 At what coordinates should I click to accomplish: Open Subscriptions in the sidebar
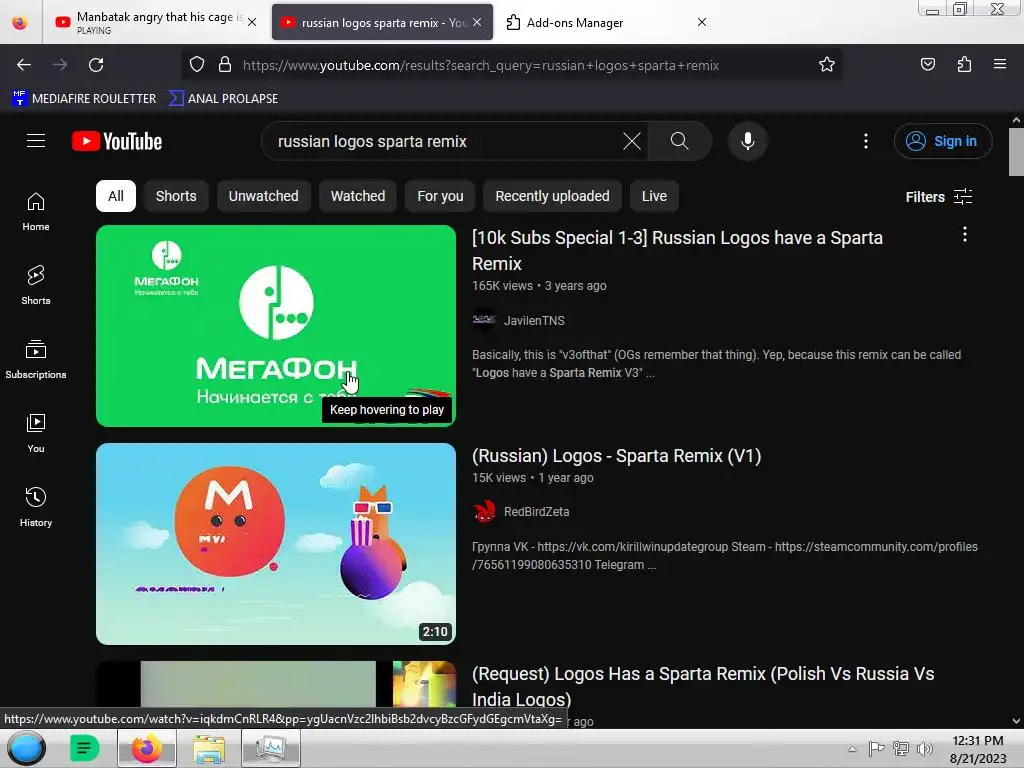36,359
